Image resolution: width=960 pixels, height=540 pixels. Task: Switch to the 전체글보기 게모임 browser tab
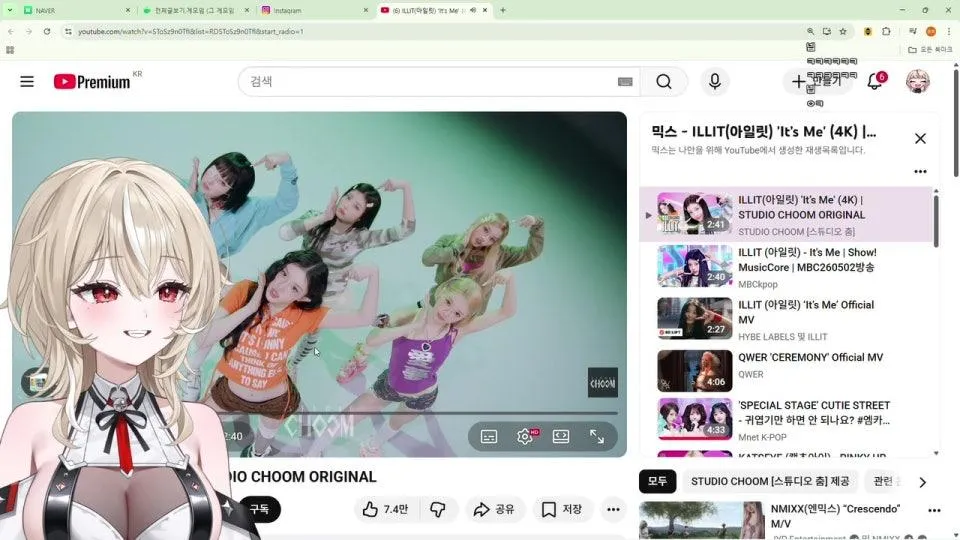tap(193, 10)
